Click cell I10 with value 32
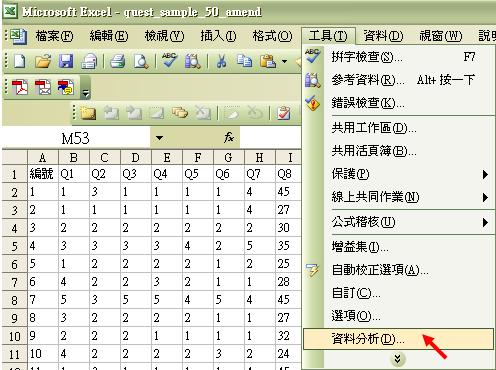The width and height of the screenshot is (496, 370). pos(289,336)
